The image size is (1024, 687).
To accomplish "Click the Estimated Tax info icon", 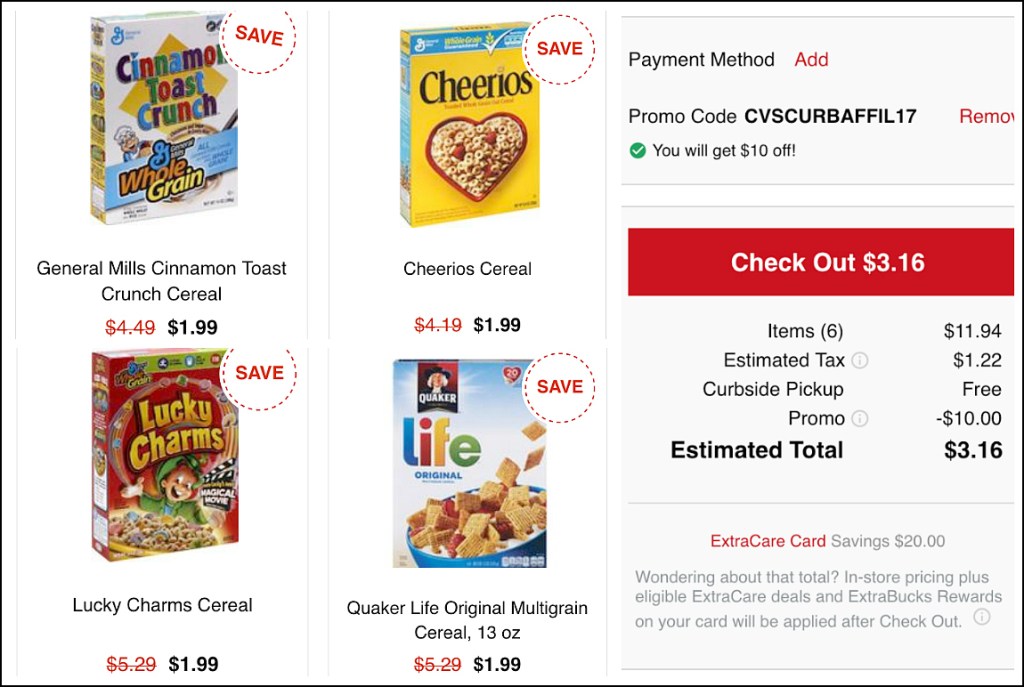I will coord(859,361).
